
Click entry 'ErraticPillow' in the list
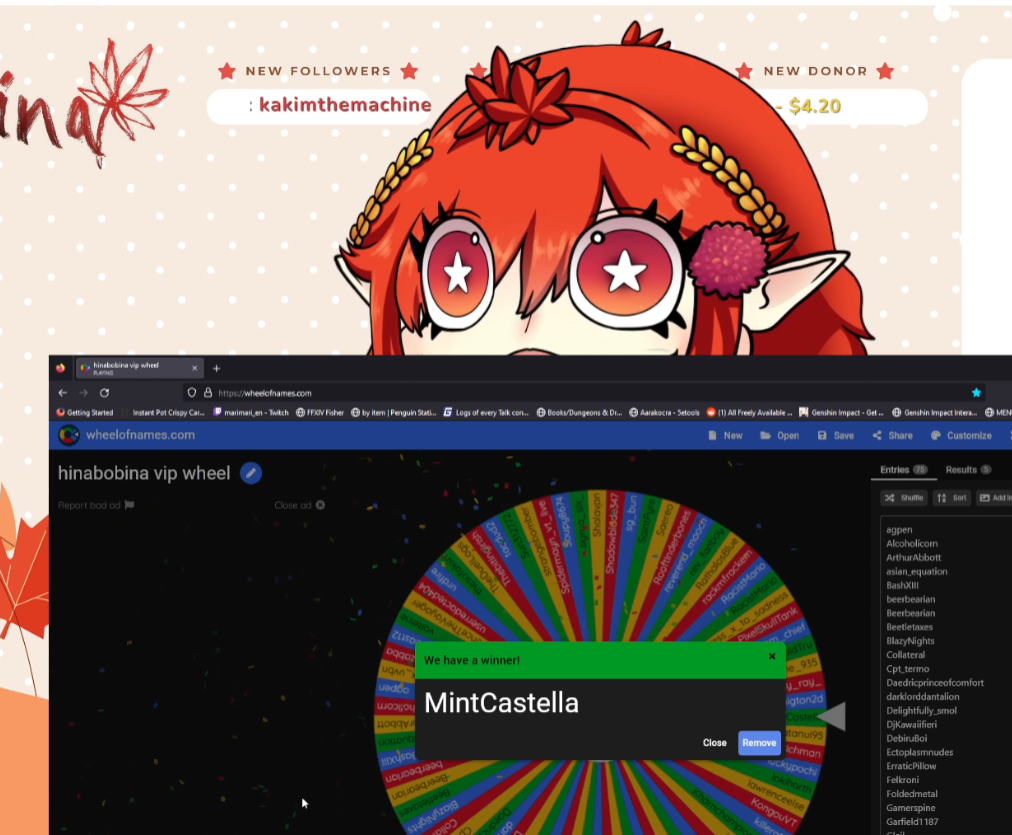(911, 766)
